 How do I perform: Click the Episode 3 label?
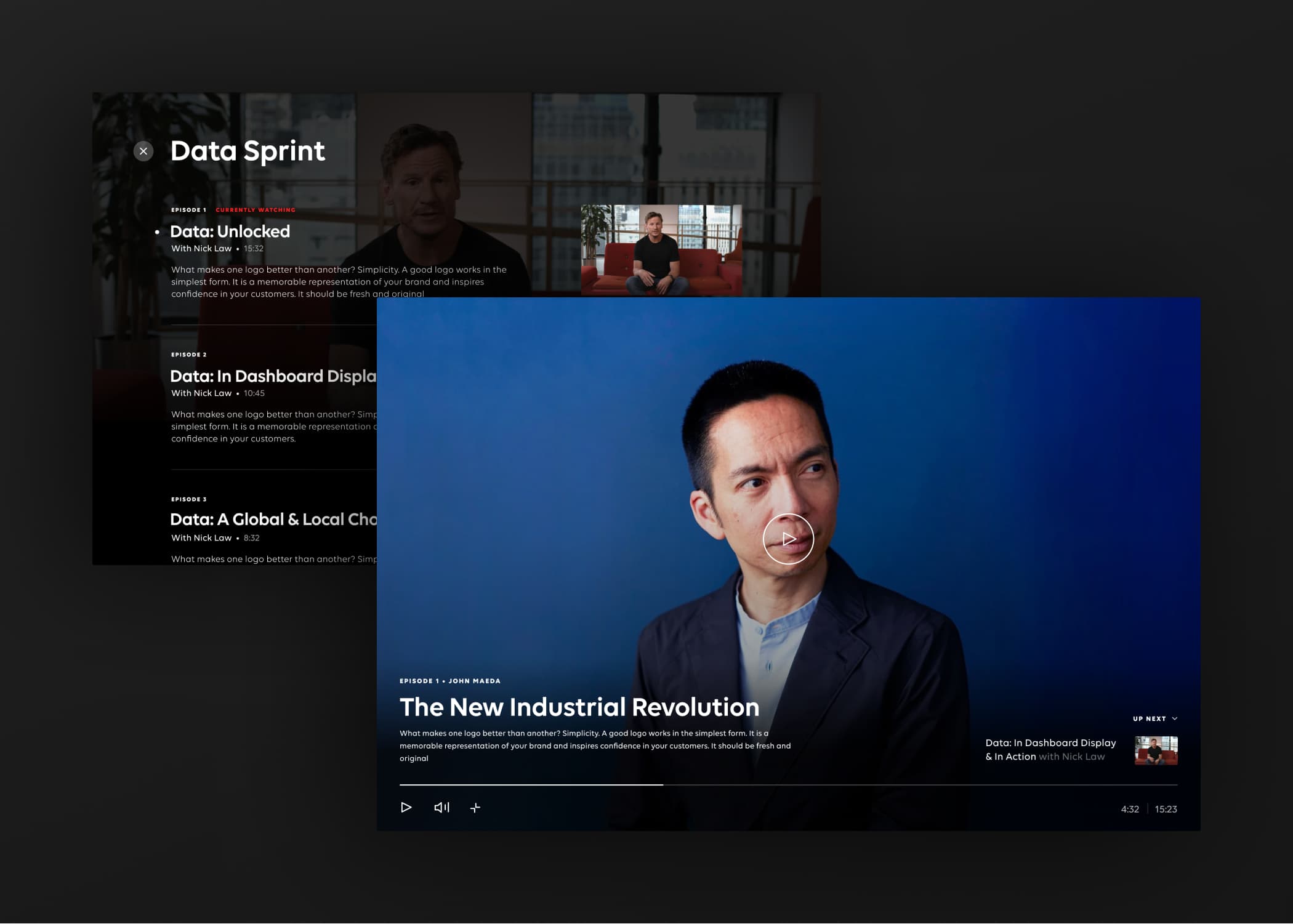(189, 499)
